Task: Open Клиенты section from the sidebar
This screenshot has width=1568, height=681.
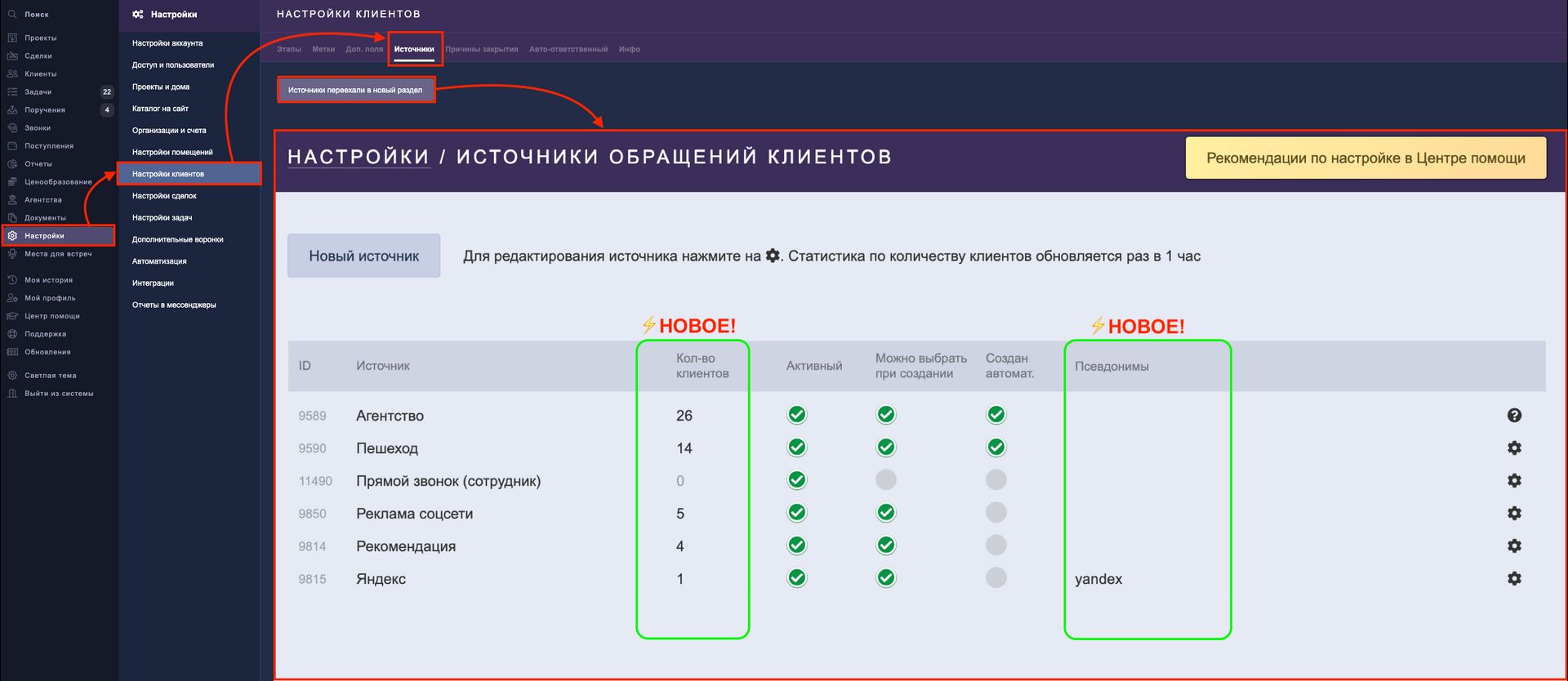Action: (40, 73)
